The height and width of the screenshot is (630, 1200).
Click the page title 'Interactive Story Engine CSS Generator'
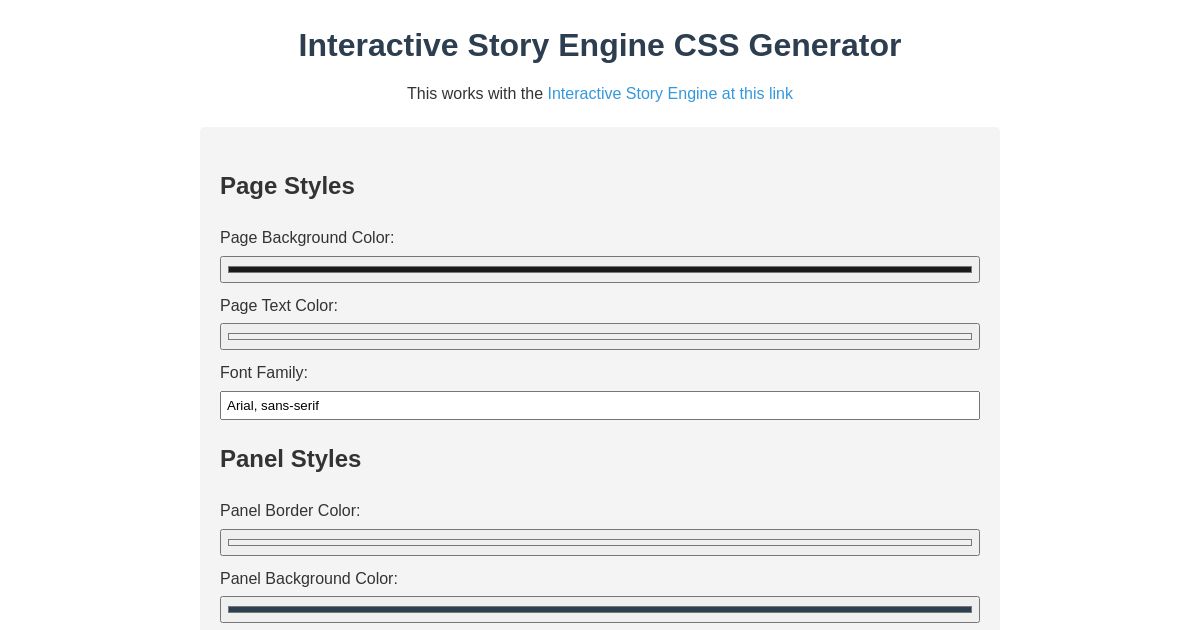pyautogui.click(x=600, y=45)
